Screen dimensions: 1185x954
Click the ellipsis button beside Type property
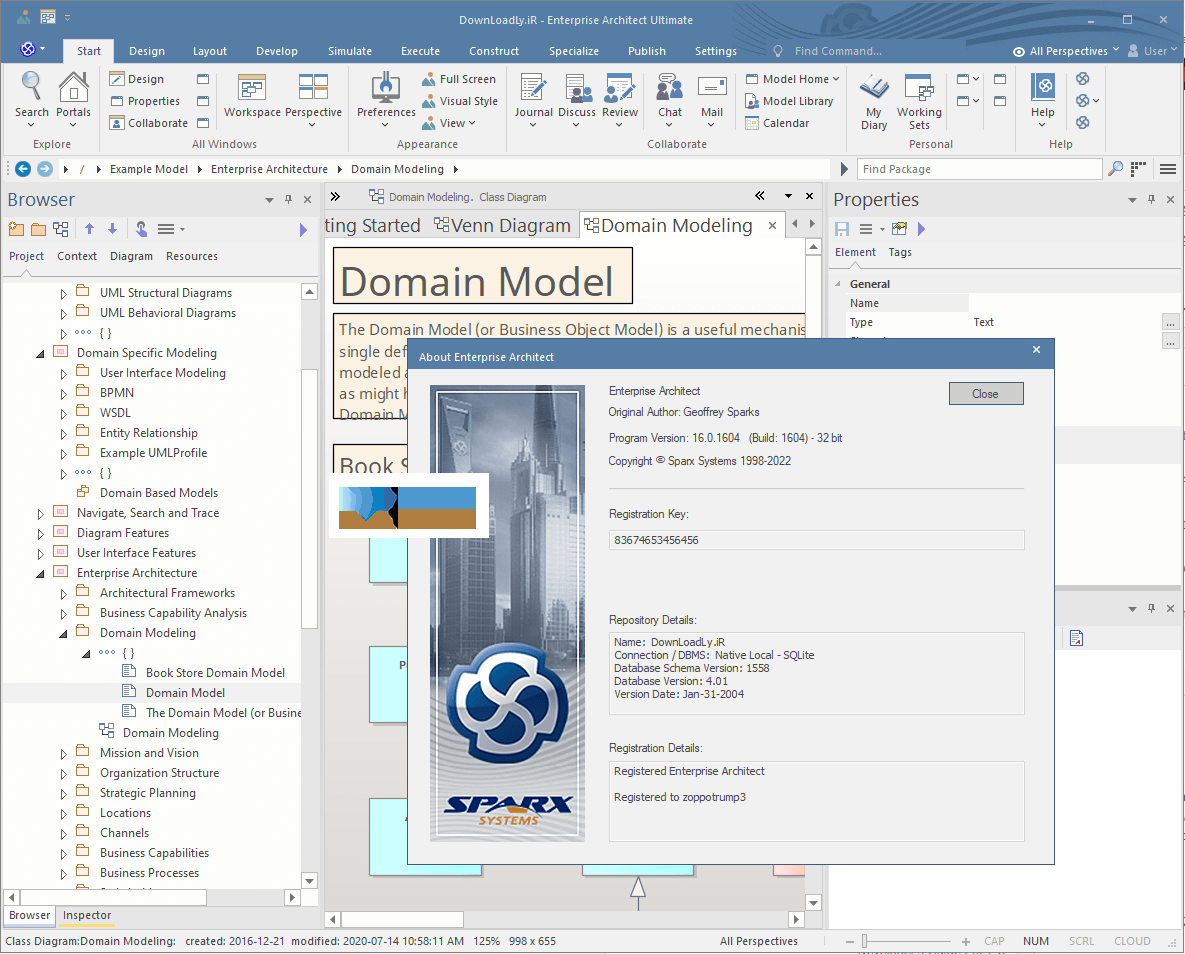click(1170, 323)
